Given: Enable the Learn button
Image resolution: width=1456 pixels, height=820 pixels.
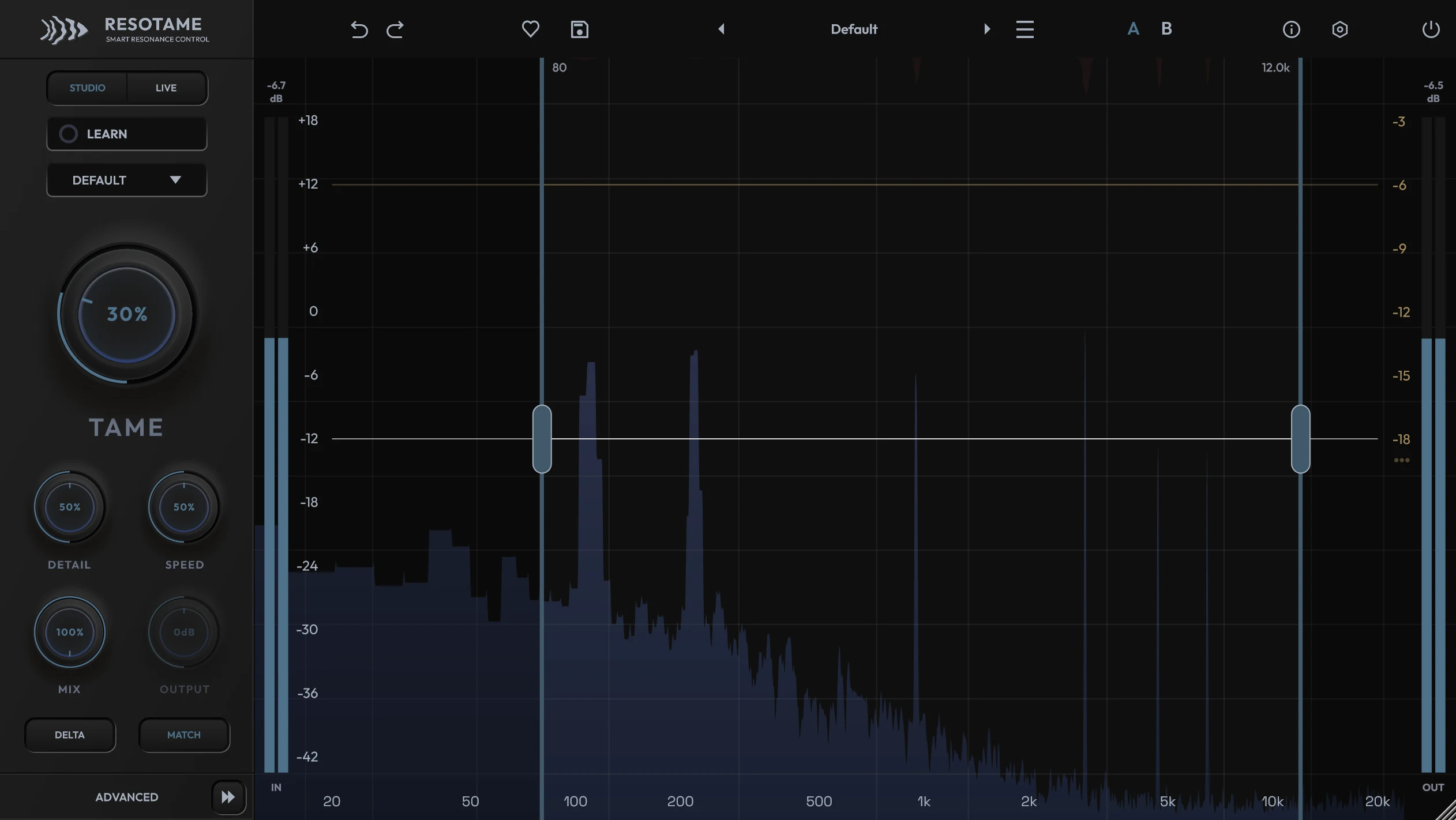Looking at the screenshot, I should click(x=126, y=134).
